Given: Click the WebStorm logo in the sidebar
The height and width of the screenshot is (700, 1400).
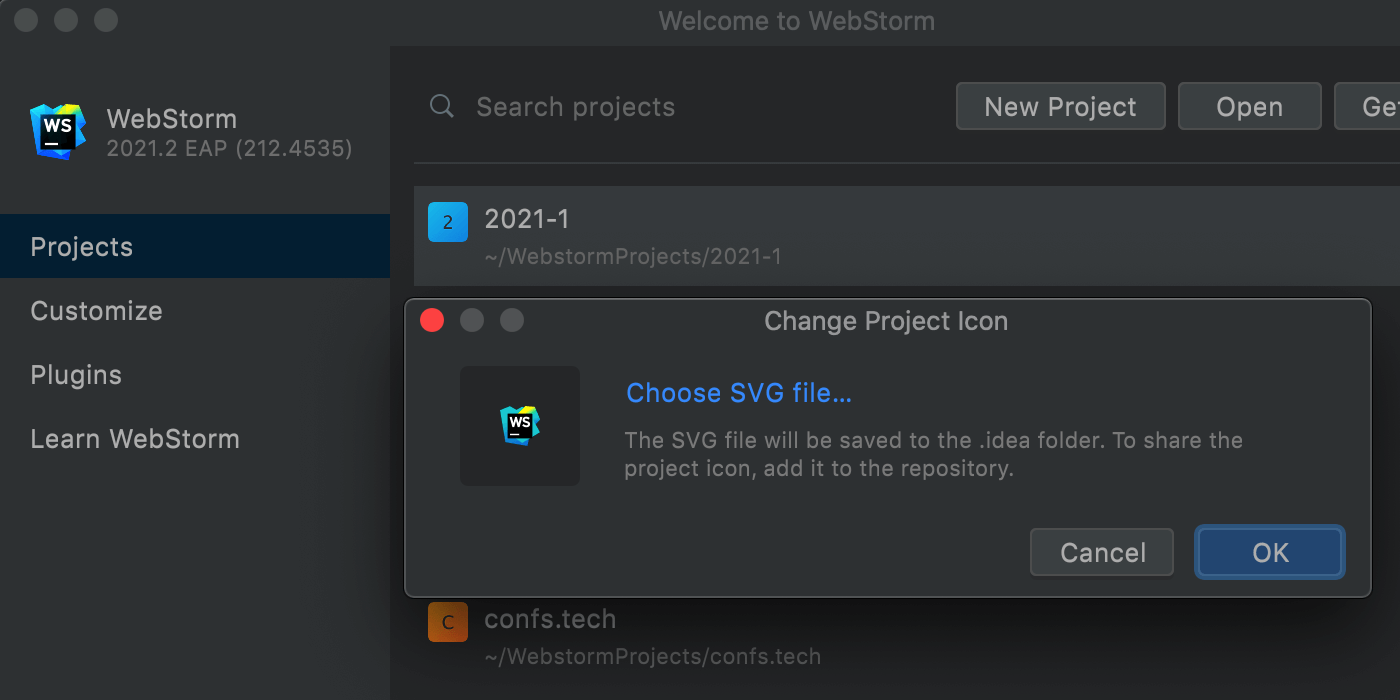Looking at the screenshot, I should point(57,130).
